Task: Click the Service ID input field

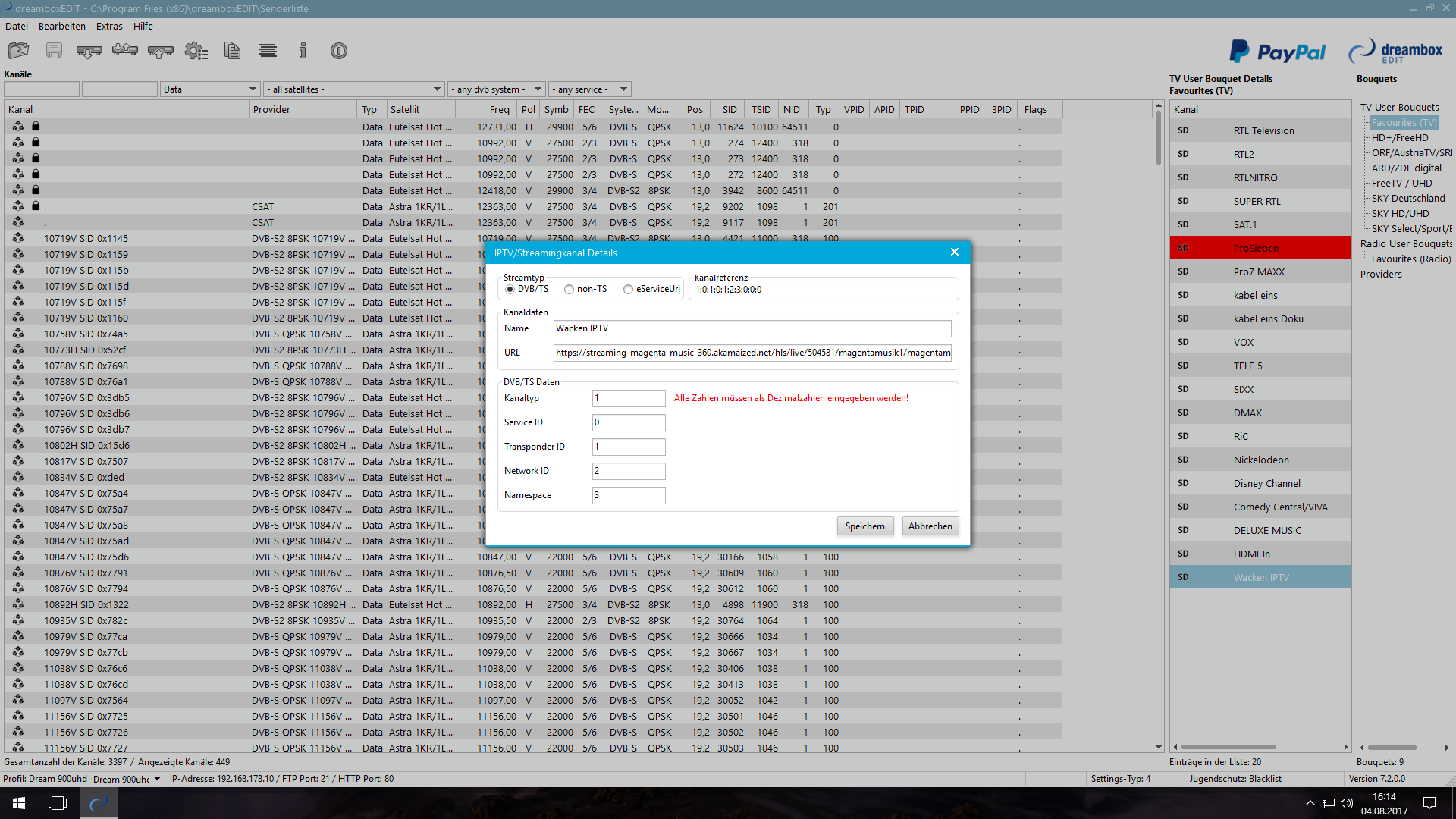Action: click(628, 422)
